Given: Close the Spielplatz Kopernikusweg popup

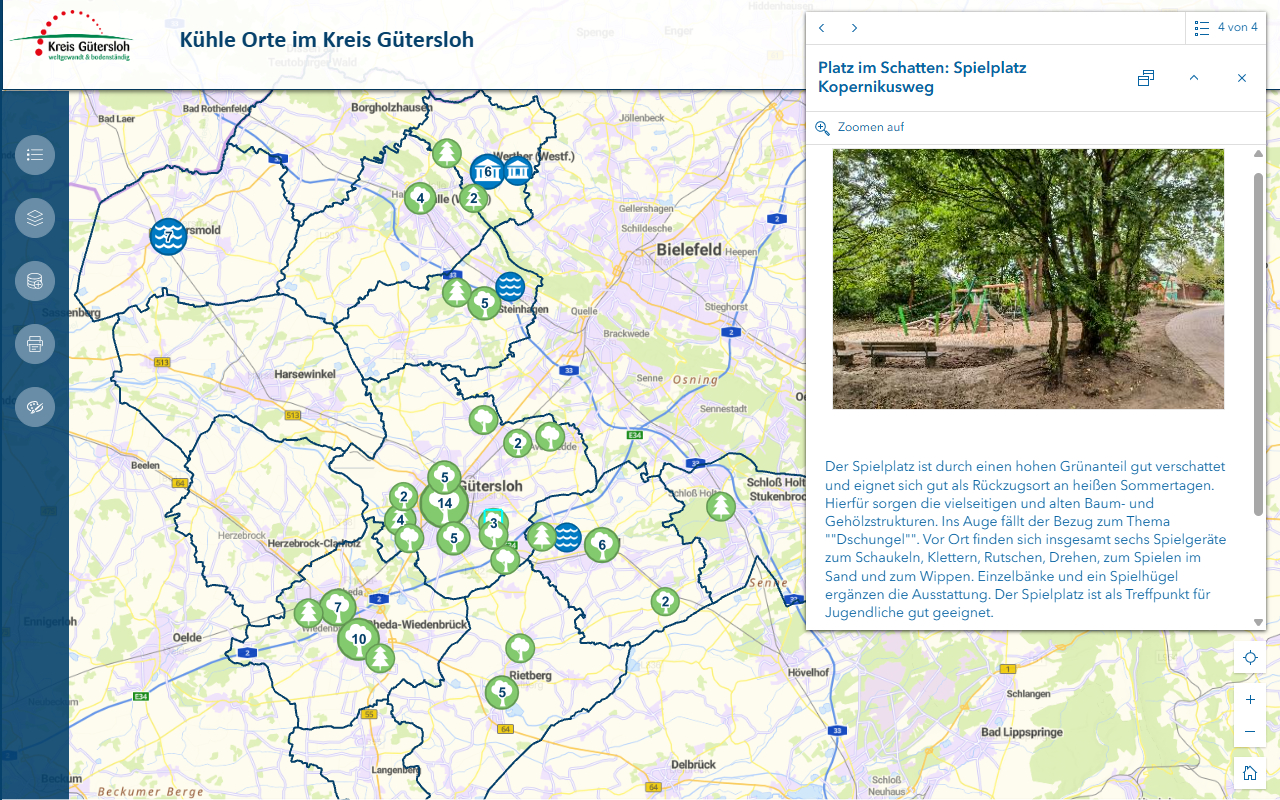Looking at the screenshot, I should click(x=1242, y=78).
